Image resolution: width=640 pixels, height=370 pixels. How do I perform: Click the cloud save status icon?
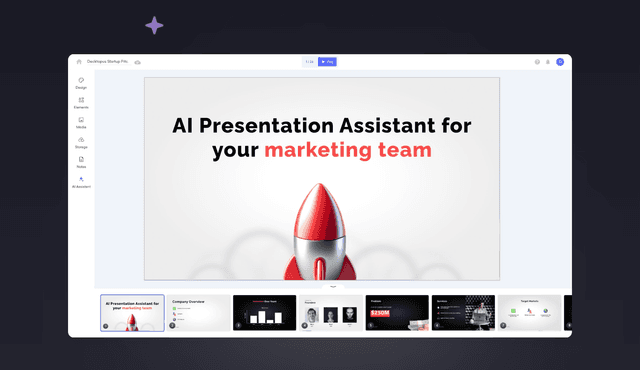coord(138,62)
